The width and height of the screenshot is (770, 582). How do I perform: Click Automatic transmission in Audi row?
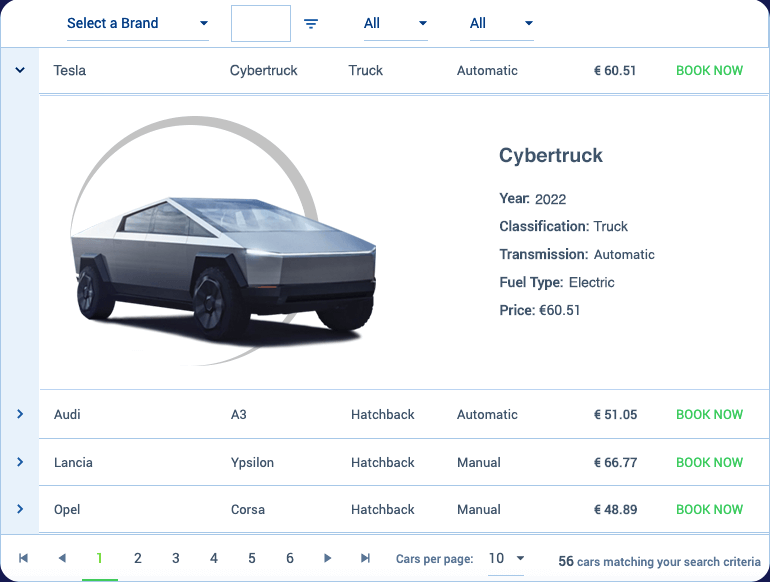tap(487, 415)
